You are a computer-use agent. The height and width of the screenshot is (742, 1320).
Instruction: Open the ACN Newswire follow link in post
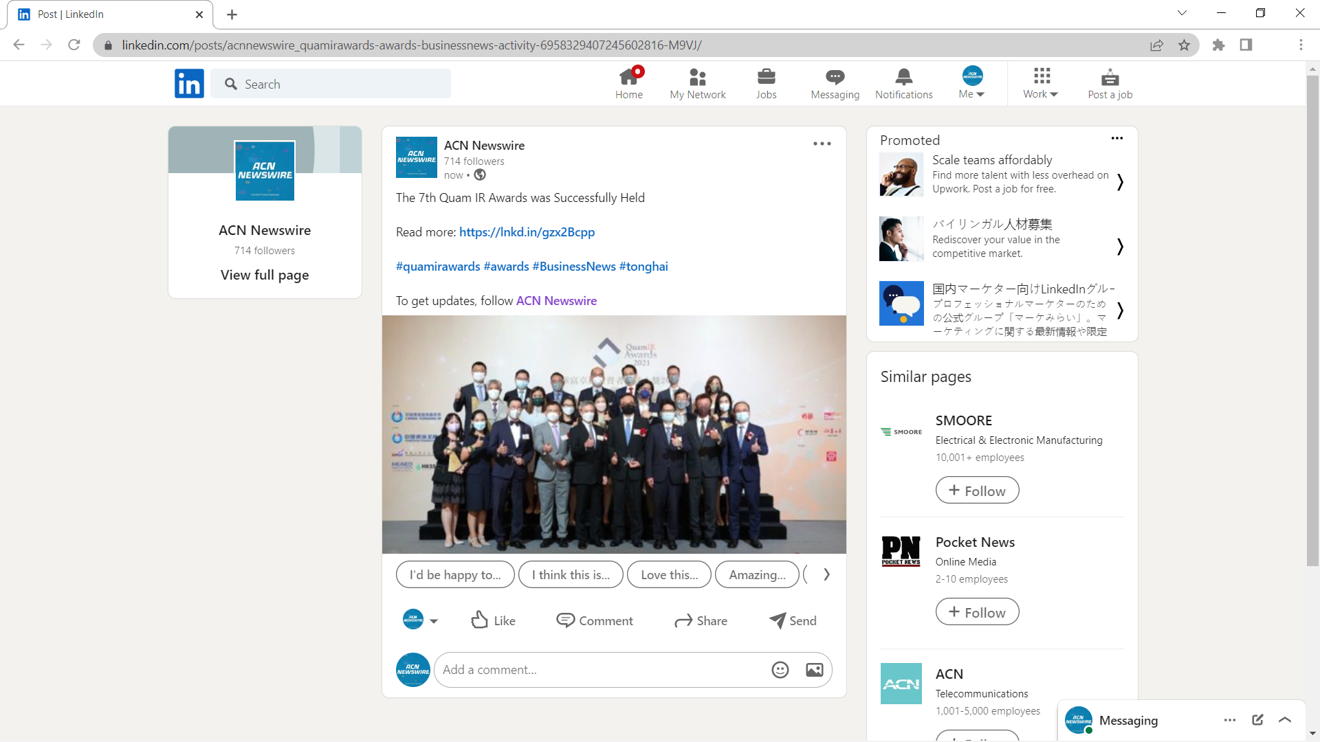pos(556,301)
